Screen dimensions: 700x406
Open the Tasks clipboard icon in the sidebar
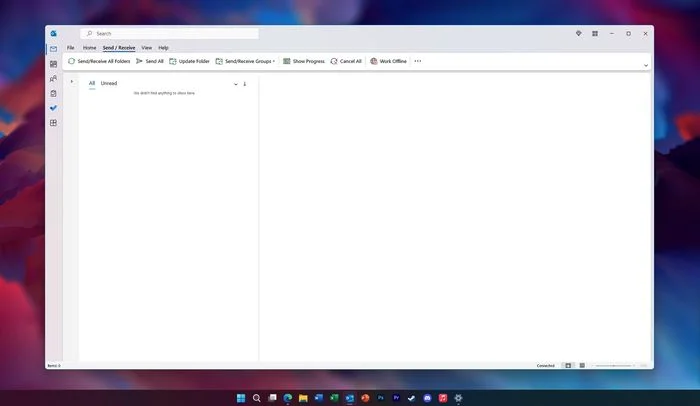tap(53, 93)
